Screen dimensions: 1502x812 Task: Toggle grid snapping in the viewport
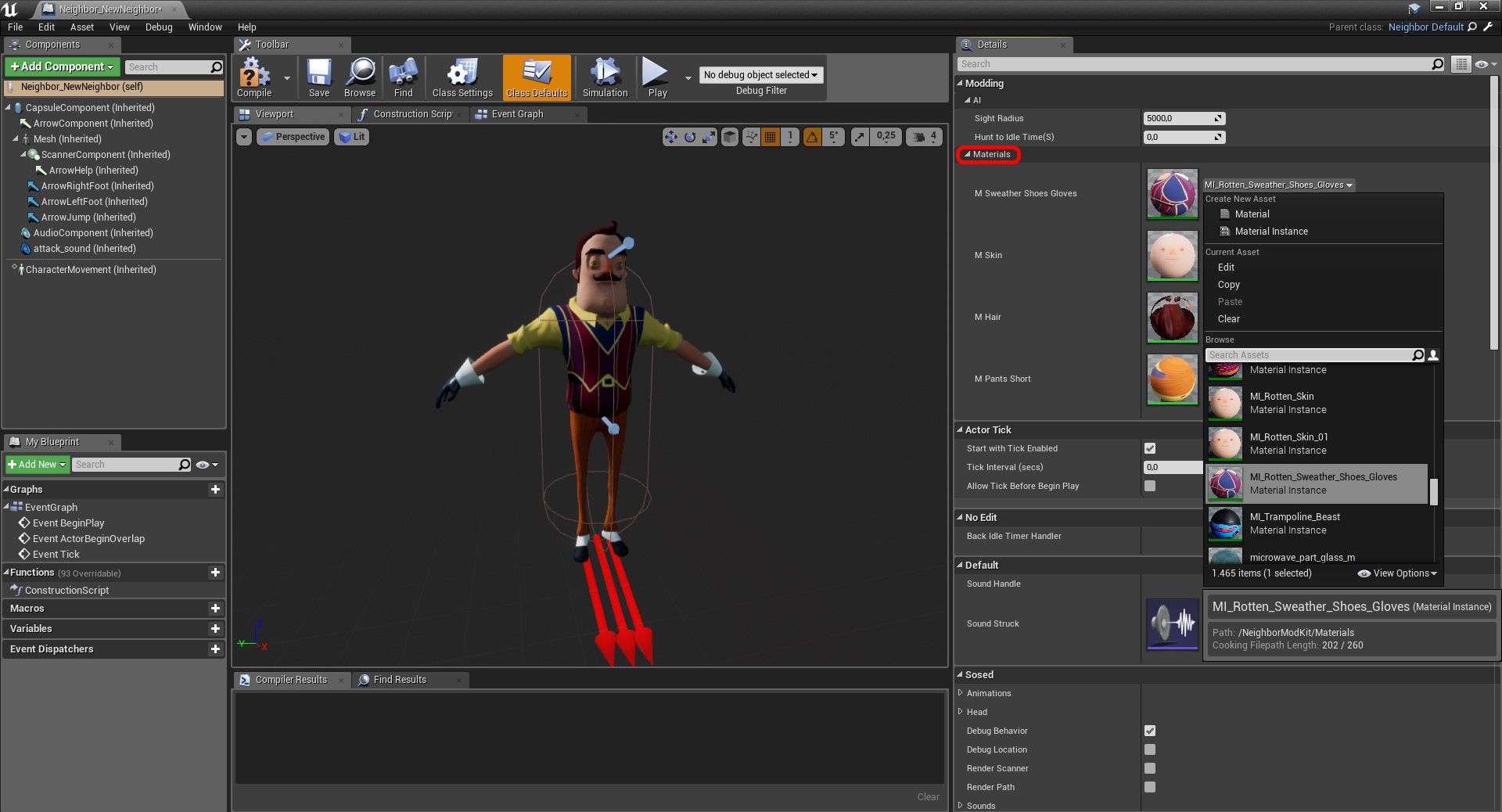pos(771,137)
